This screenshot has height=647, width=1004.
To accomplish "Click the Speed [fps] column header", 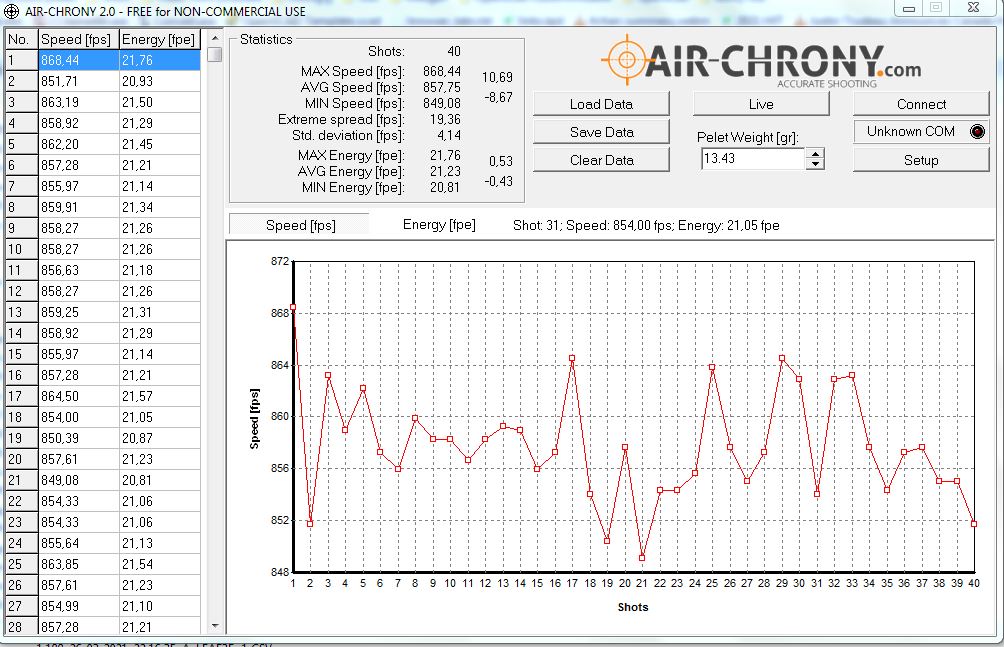I will (79, 39).
